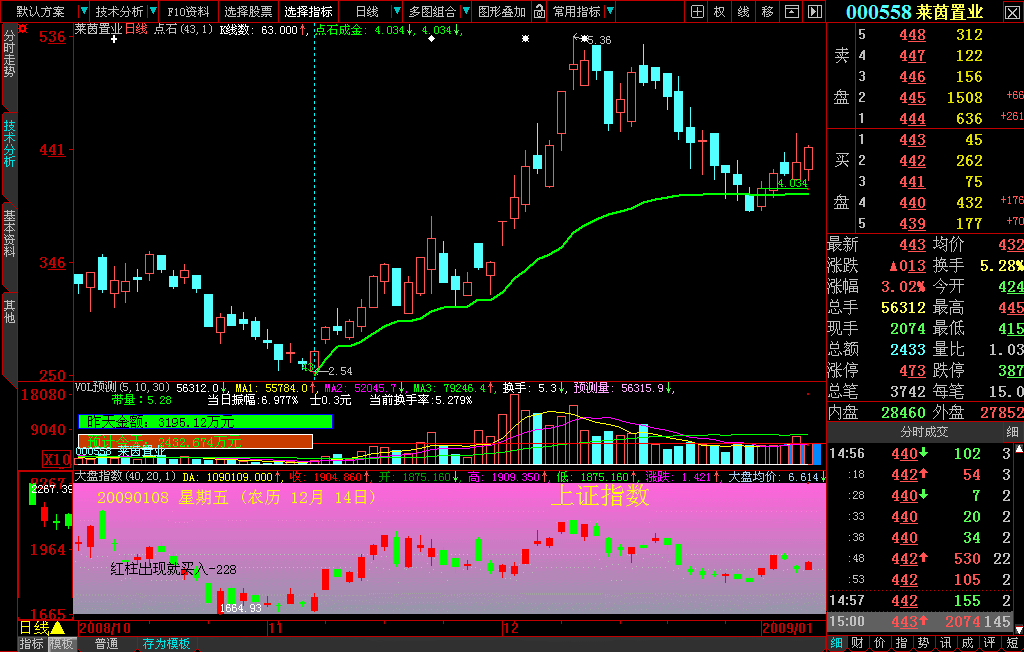Click 常用指标 in the toolbar
This screenshot has height=652, width=1024.
577,12
